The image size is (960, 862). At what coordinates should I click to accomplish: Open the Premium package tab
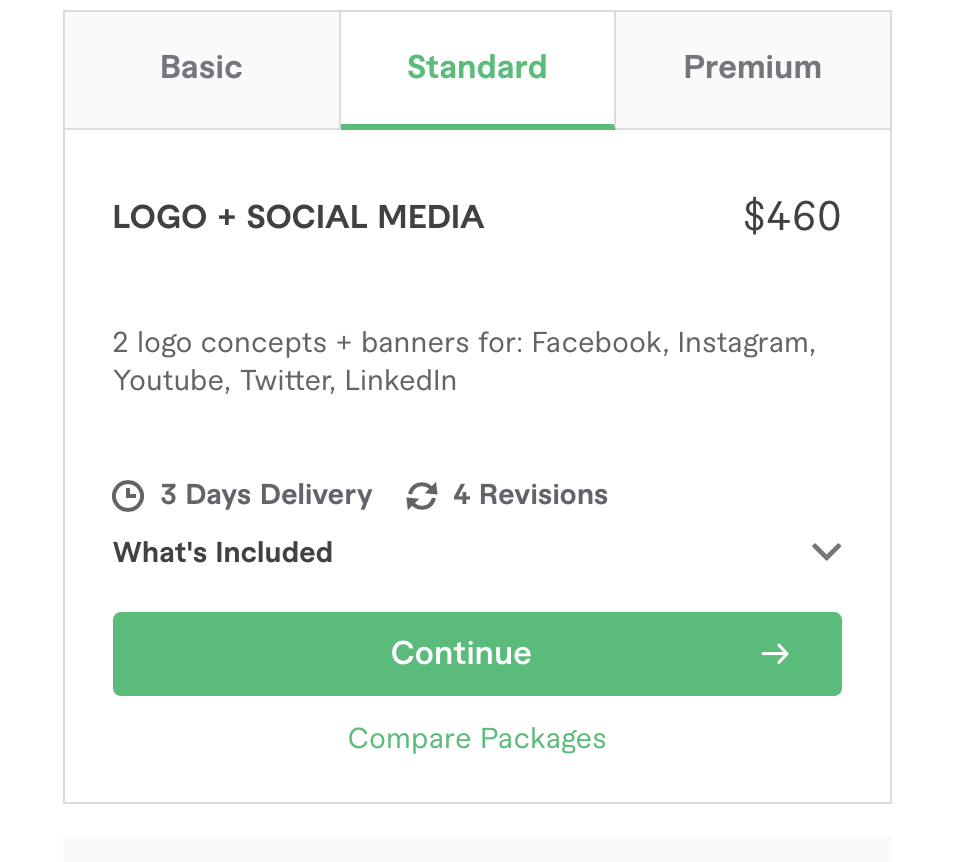752,68
